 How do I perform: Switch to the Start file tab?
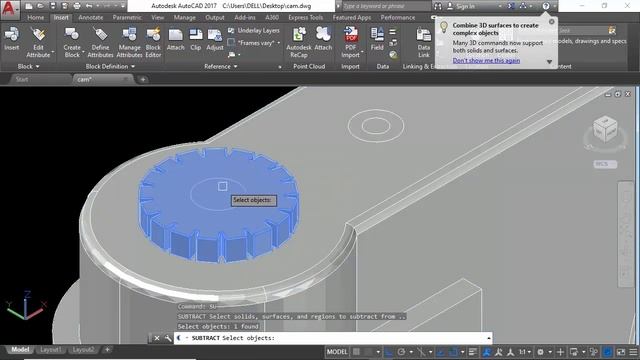click(x=22, y=79)
